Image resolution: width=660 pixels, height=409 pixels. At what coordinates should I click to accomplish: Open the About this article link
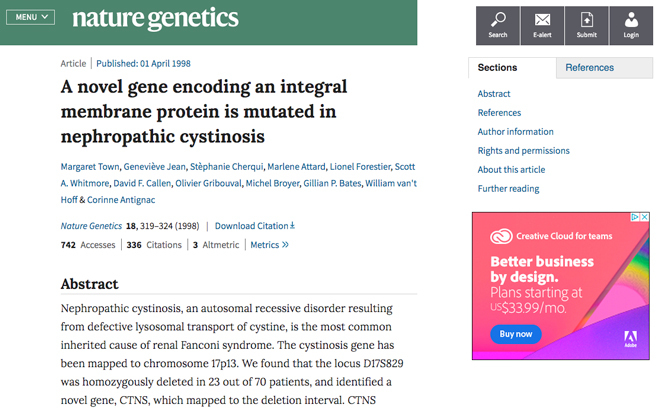pyautogui.click(x=511, y=170)
